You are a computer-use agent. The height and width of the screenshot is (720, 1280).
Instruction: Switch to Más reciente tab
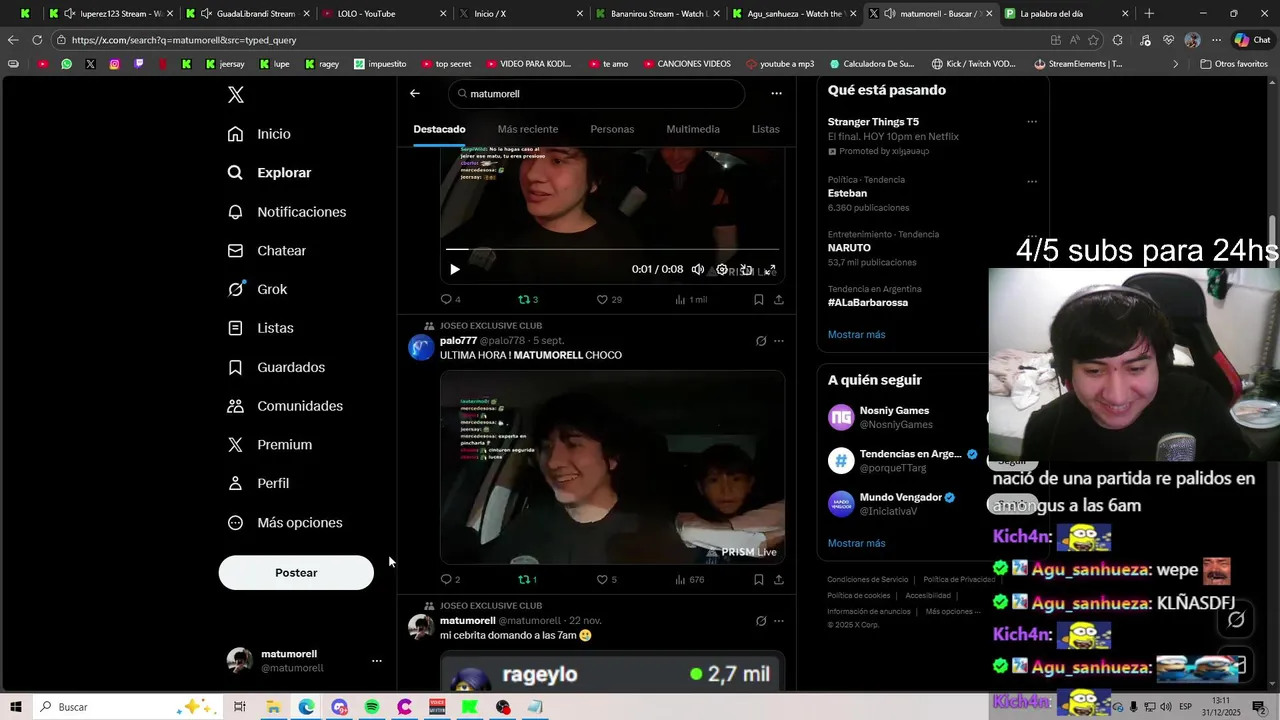pos(528,129)
